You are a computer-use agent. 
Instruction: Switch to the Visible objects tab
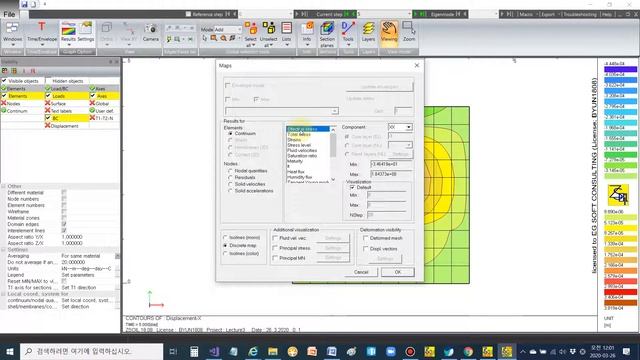(x=23, y=81)
